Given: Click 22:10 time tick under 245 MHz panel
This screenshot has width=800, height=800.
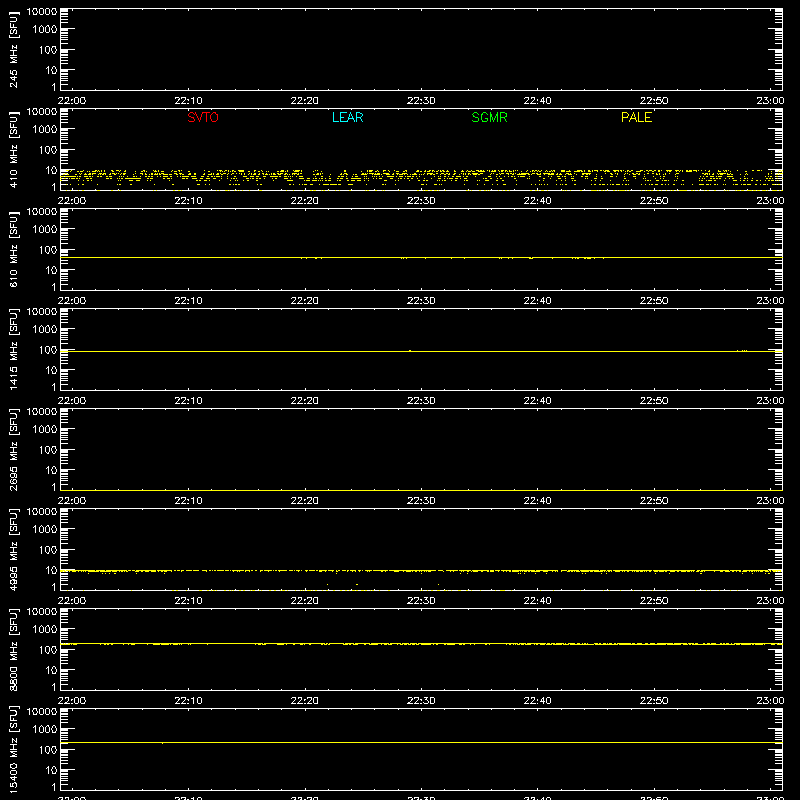Looking at the screenshot, I should [188, 101].
